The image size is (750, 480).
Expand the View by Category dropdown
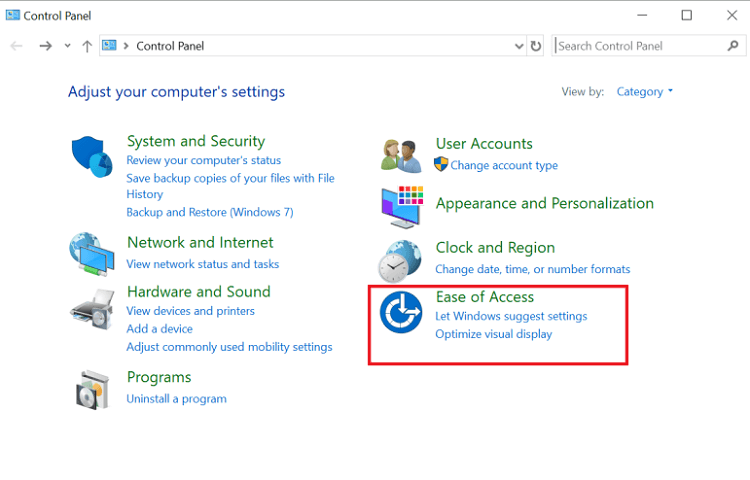(x=645, y=92)
